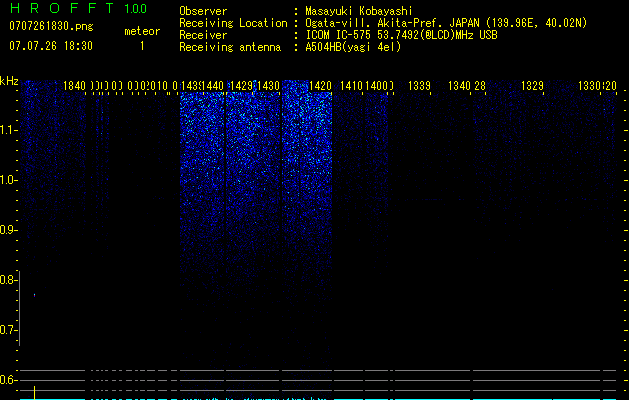Click the 1339 time marker
629x400 pixels.
tap(419, 86)
